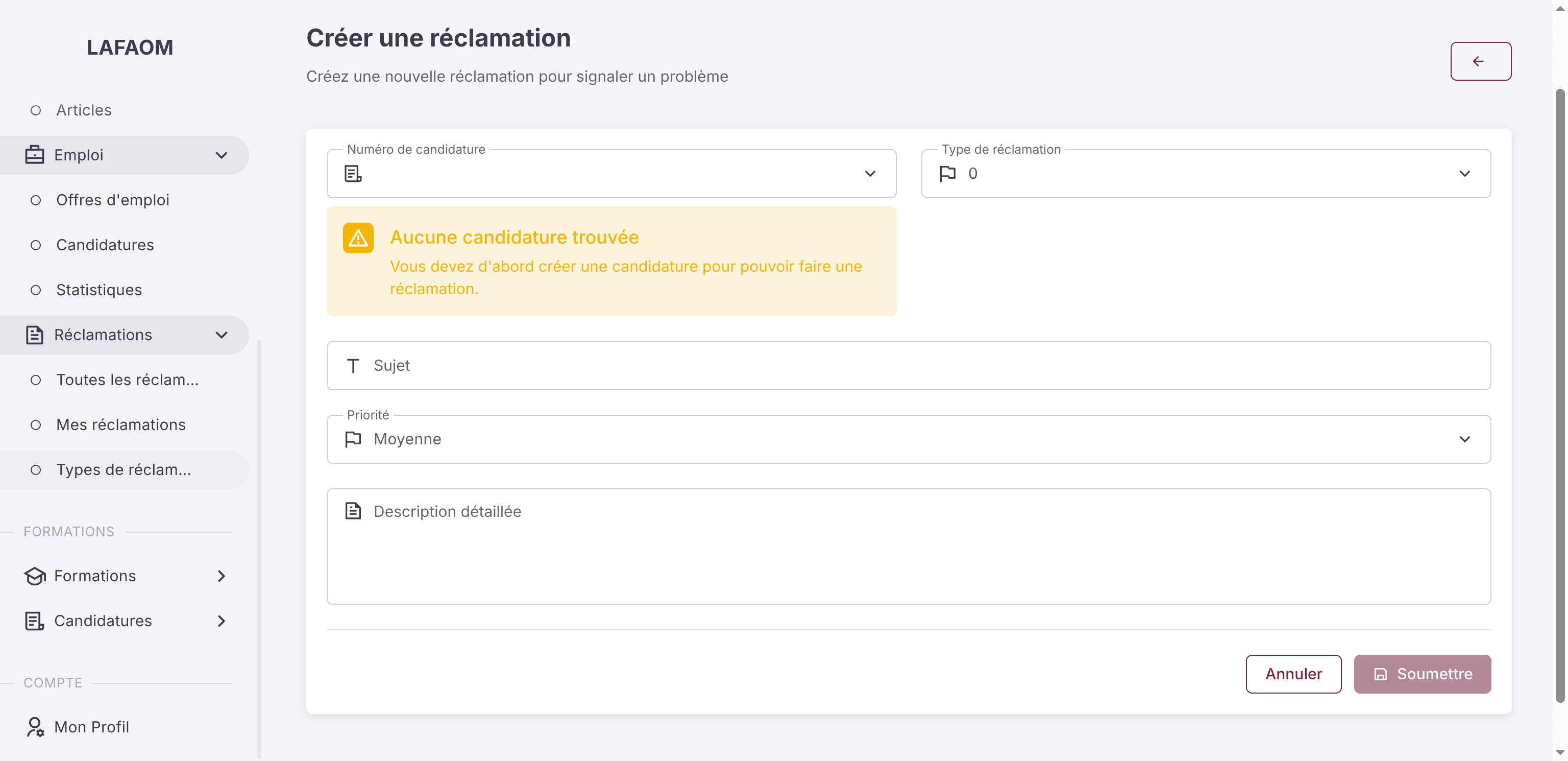Open Toutes les réclam... list
1568x761 pixels.
pos(124,379)
